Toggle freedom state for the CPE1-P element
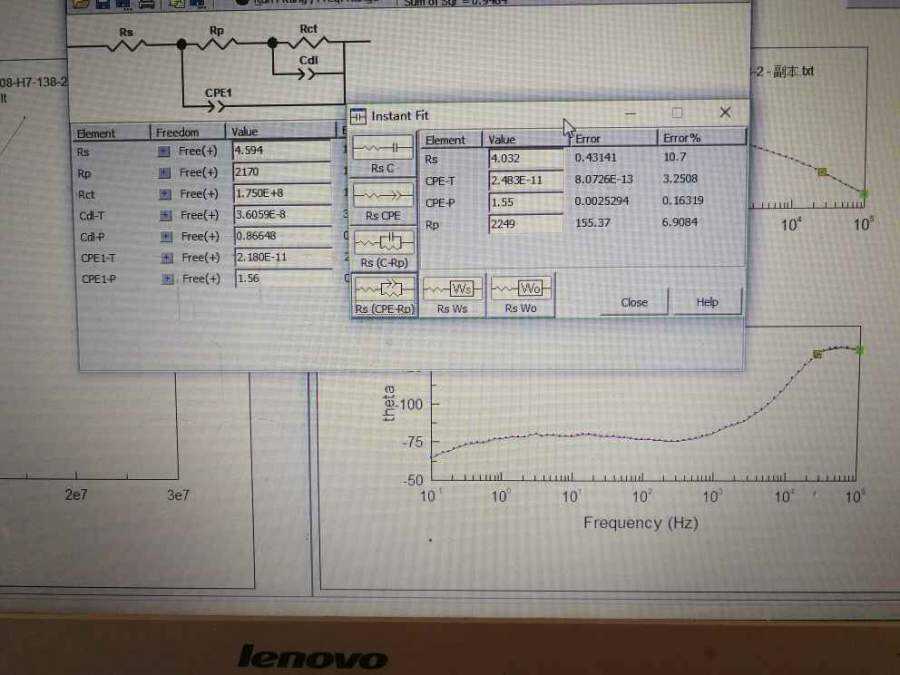900x675 pixels. pyautogui.click(x=167, y=278)
